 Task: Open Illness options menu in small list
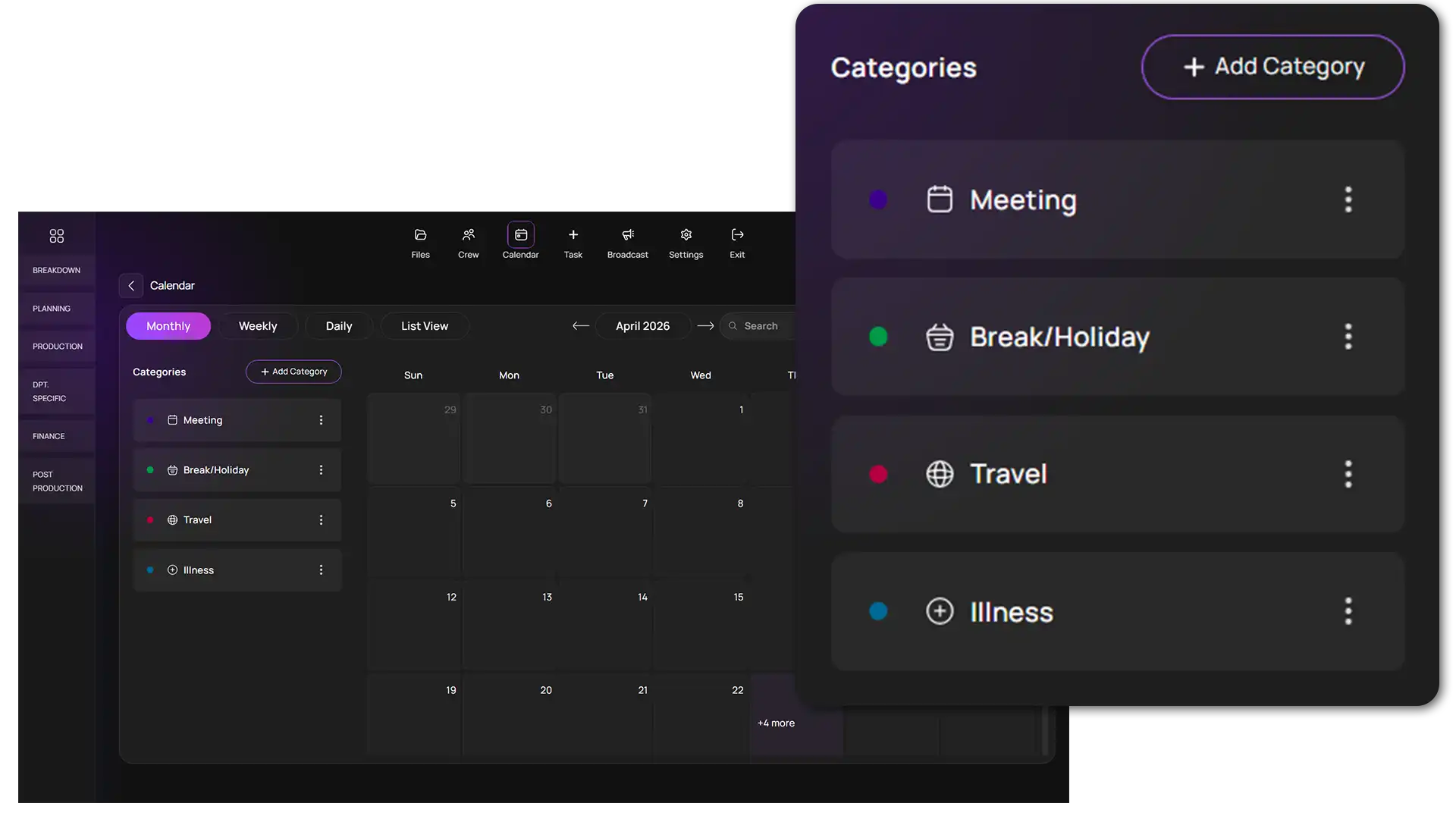coord(321,570)
